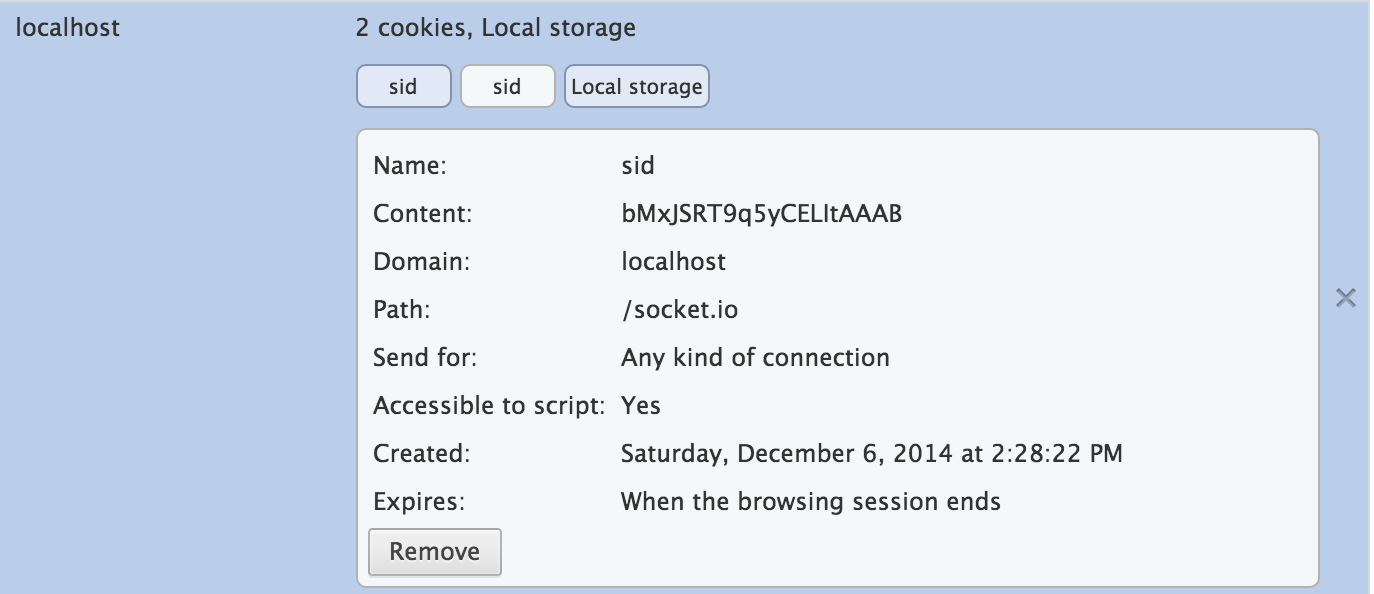
Task: Select the second unhighlighted sid cookie chip
Action: coord(507,87)
